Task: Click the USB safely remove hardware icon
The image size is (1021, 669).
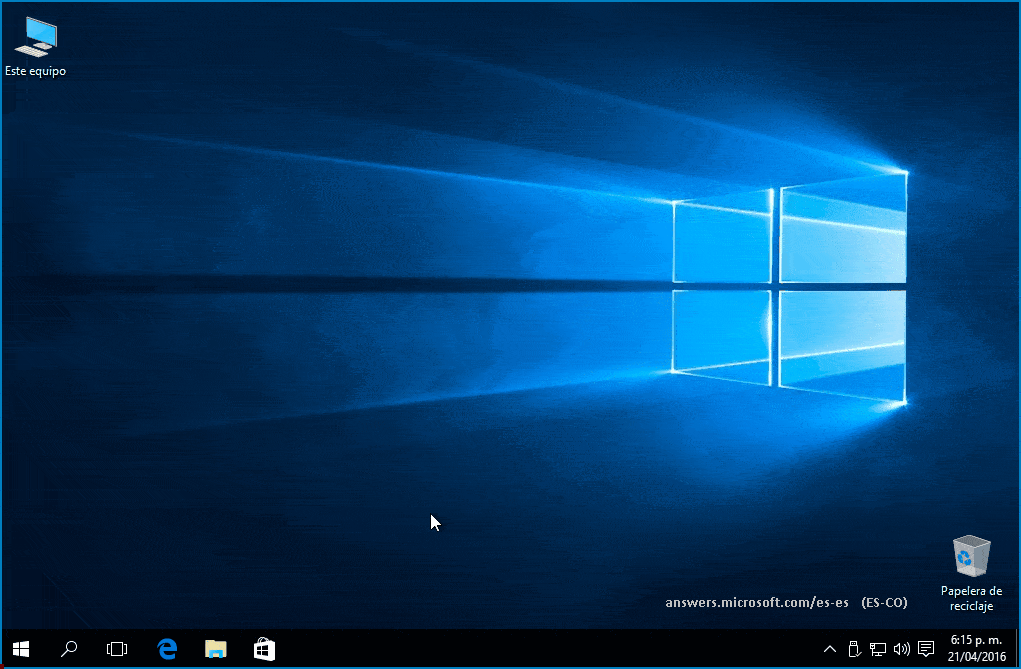Action: click(x=854, y=649)
